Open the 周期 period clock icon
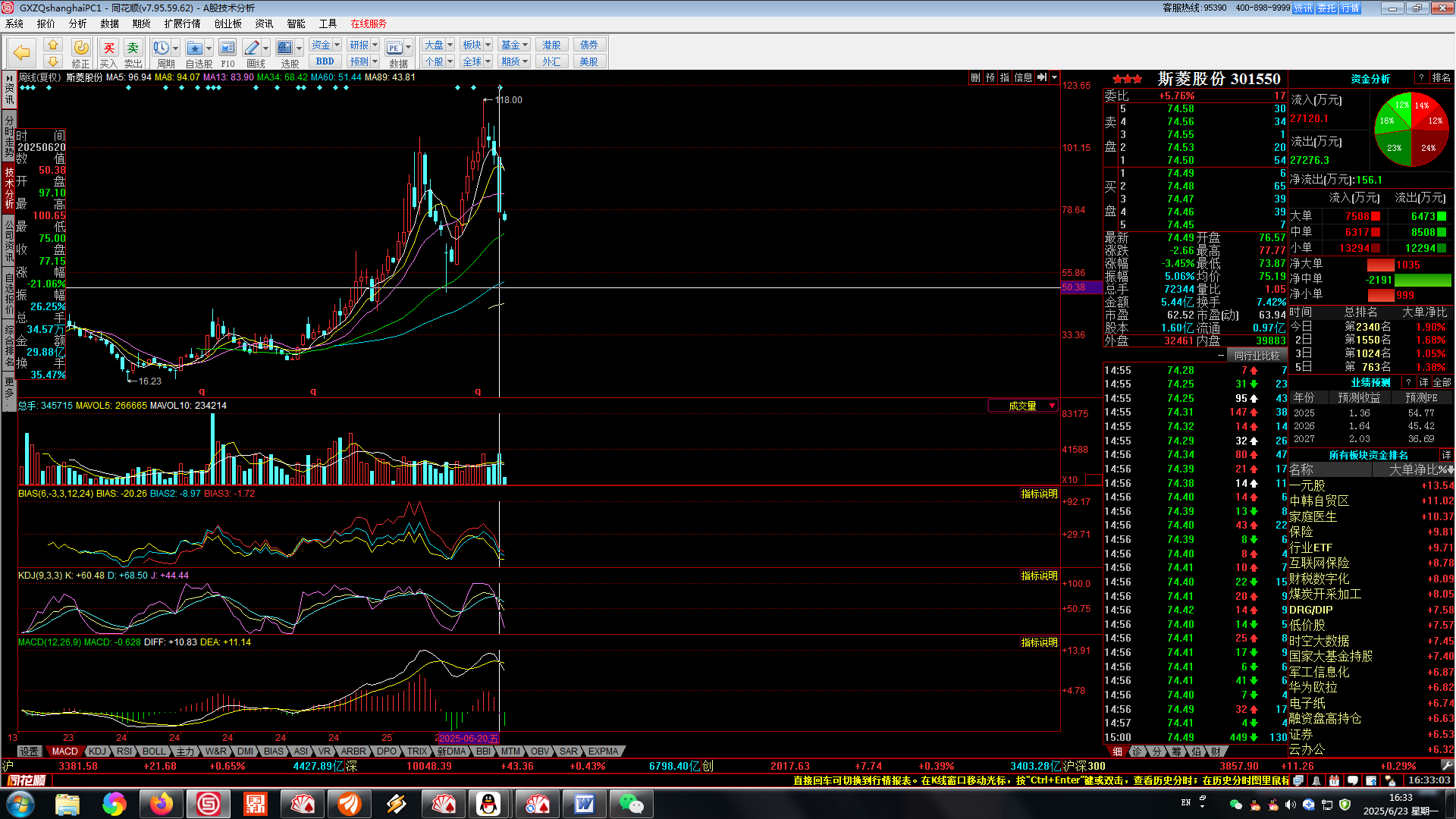This screenshot has height=819, width=1456. [161, 48]
